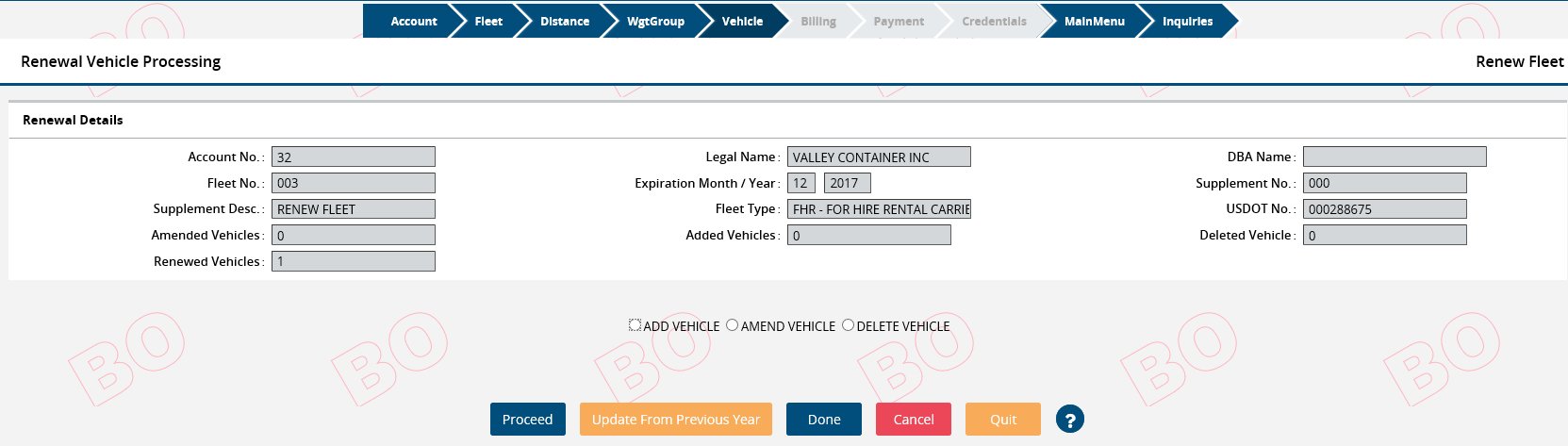The height and width of the screenshot is (446, 1568).
Task: Open the Fleet step in breadcrumb
Action: tap(487, 21)
